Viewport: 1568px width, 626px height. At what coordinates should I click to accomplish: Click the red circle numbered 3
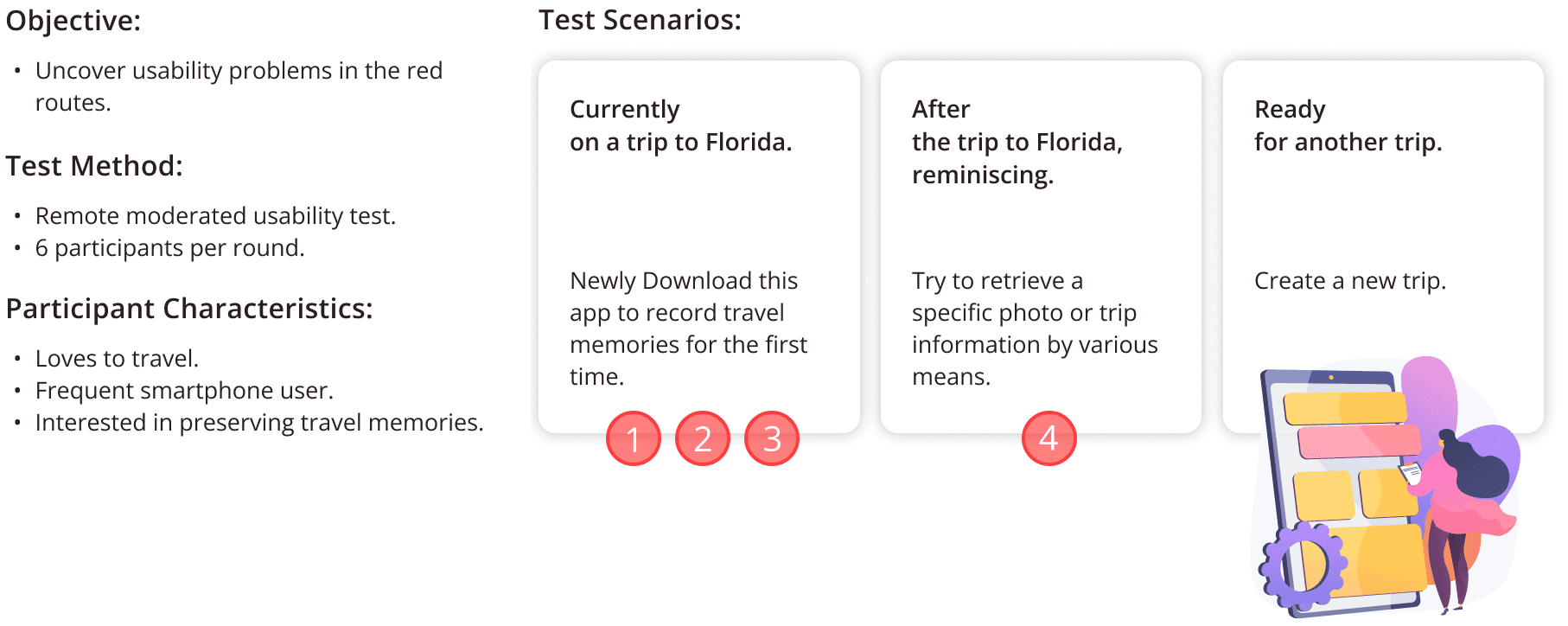pyautogui.click(x=772, y=438)
